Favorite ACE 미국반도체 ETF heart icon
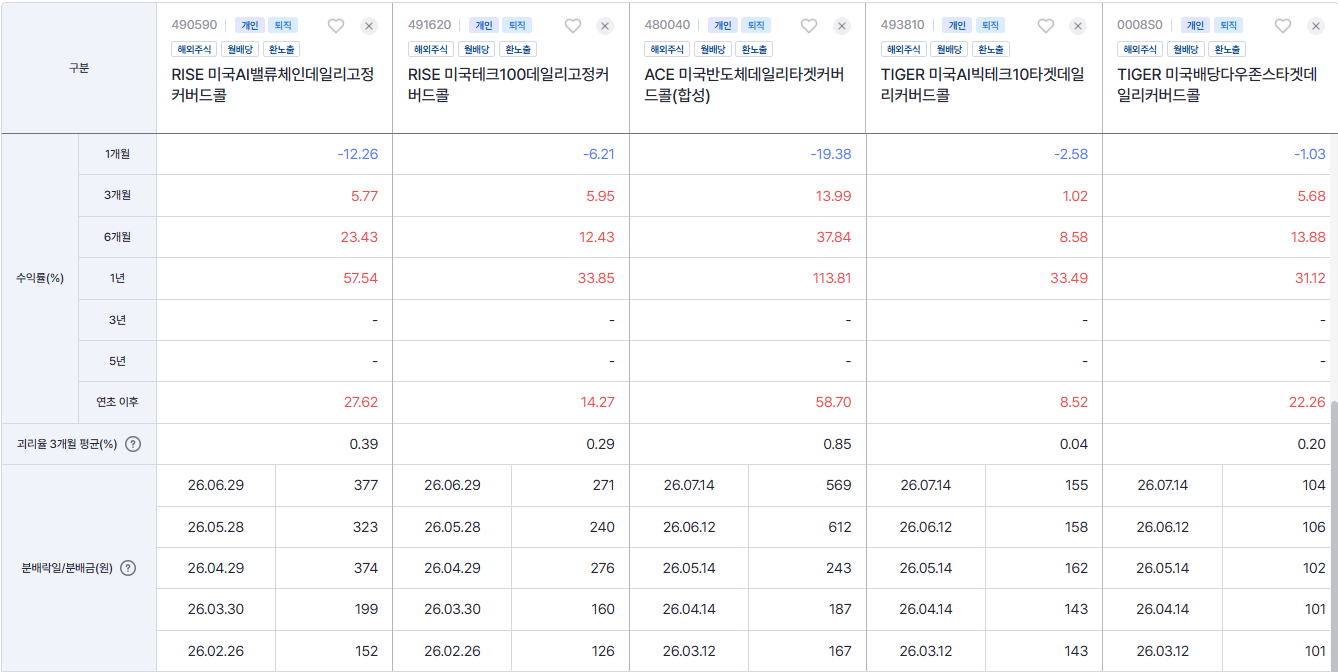 (x=809, y=26)
